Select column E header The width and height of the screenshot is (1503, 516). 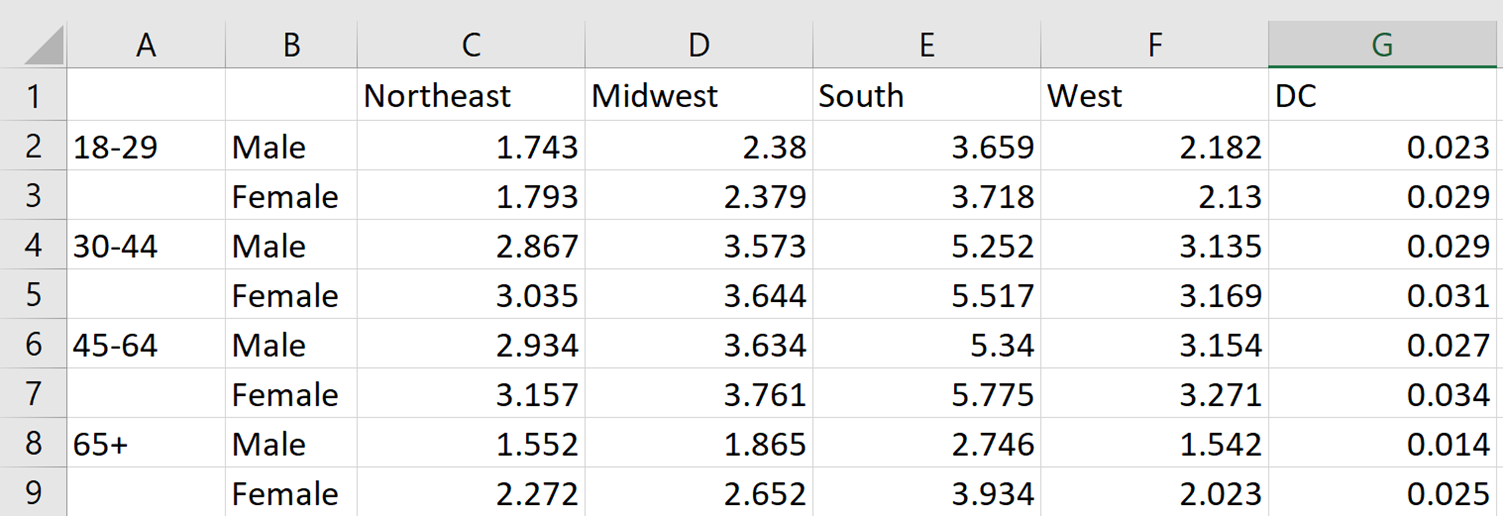(x=927, y=45)
